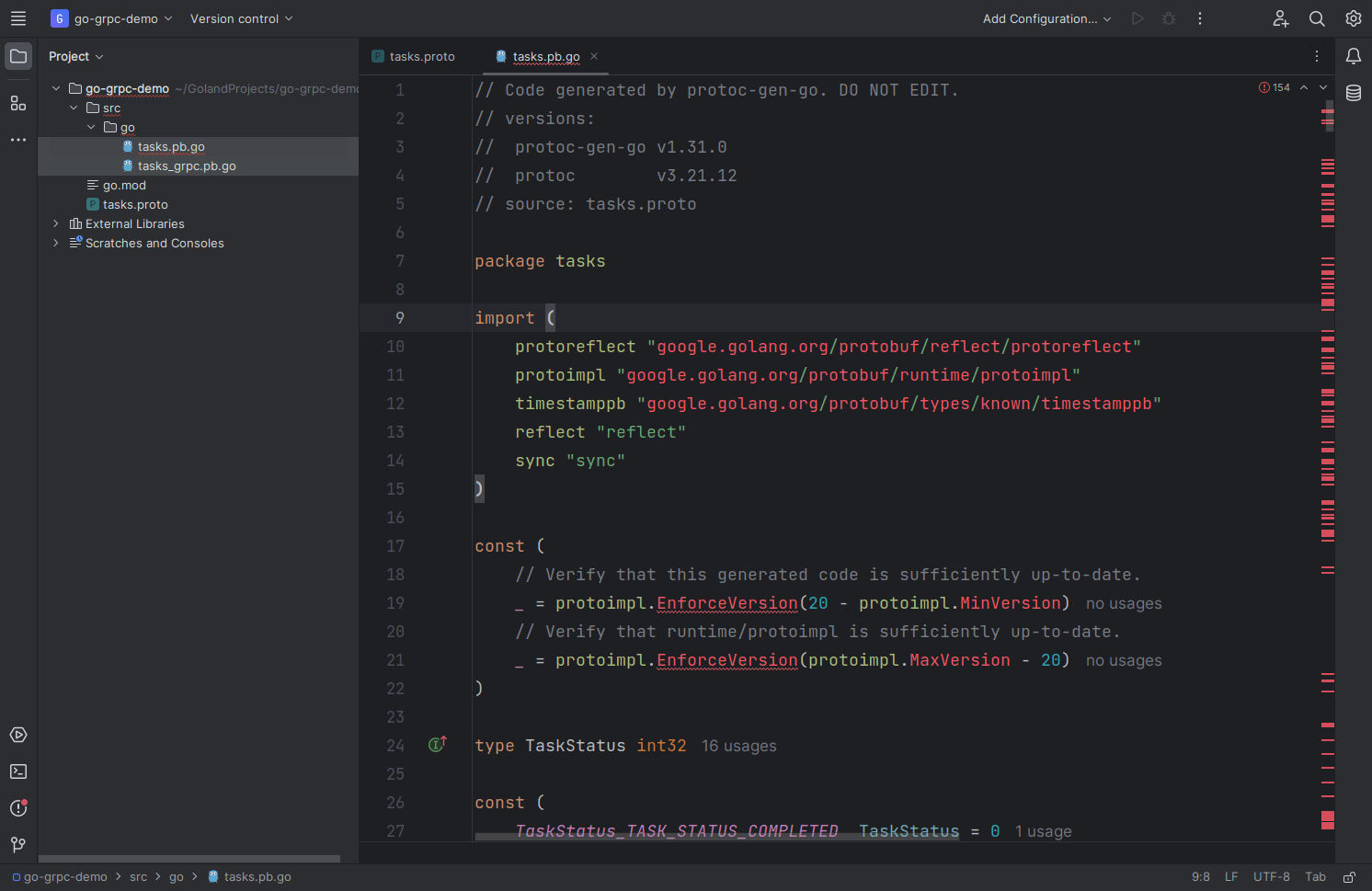
Task: Open the main hamburger menu
Action: (18, 18)
